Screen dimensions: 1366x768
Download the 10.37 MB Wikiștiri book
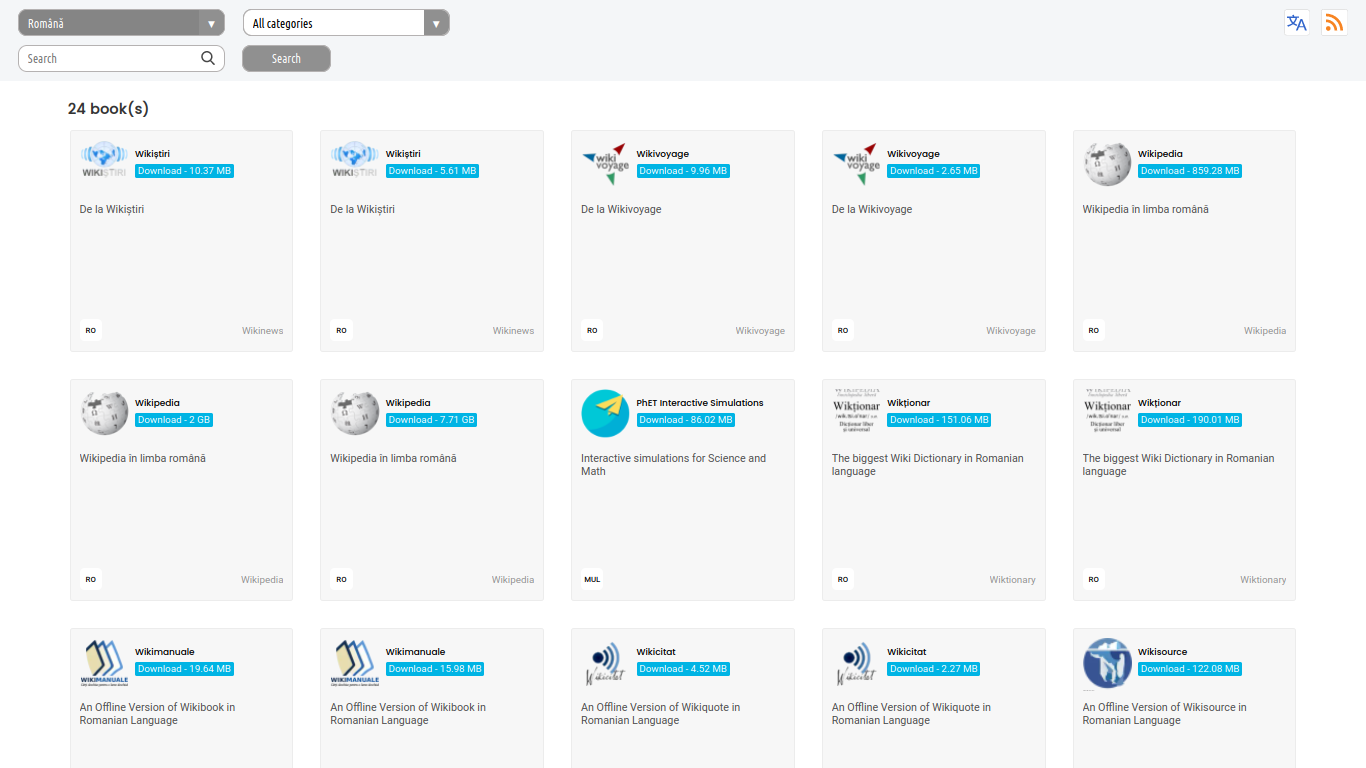tap(184, 171)
